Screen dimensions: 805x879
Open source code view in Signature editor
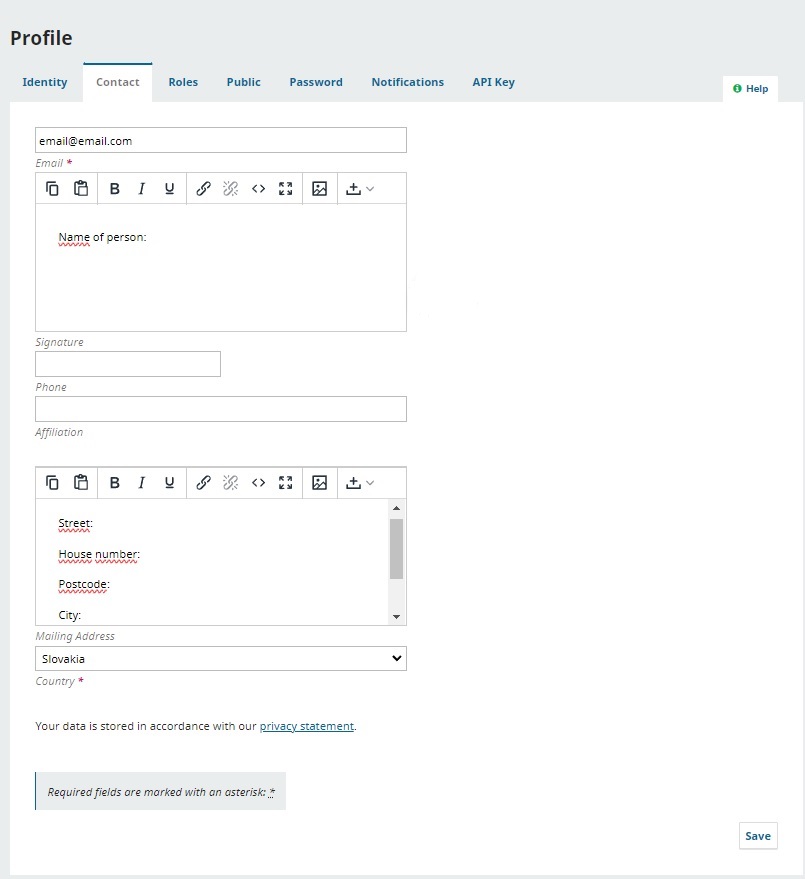pos(258,189)
